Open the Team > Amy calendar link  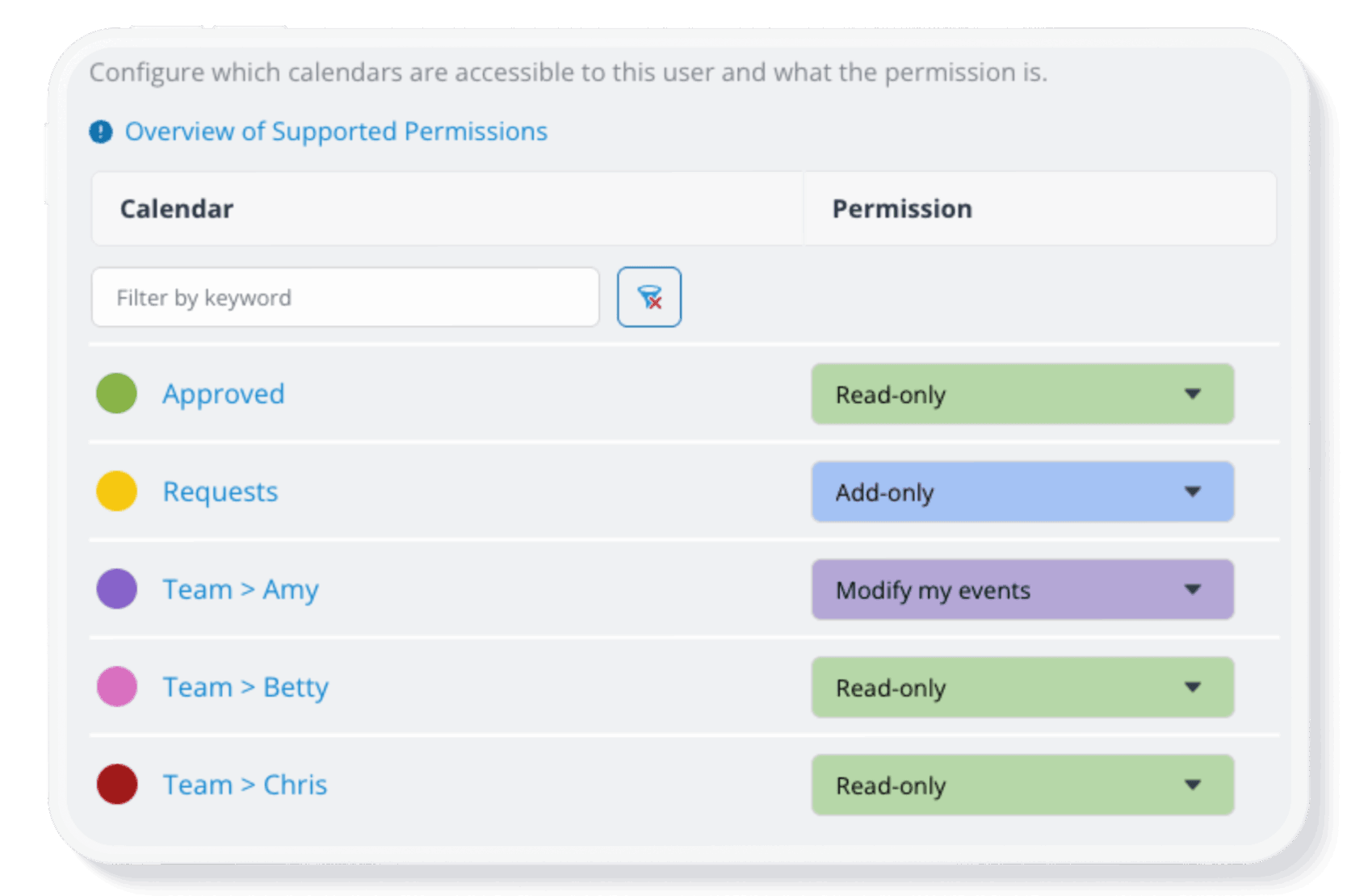241,589
